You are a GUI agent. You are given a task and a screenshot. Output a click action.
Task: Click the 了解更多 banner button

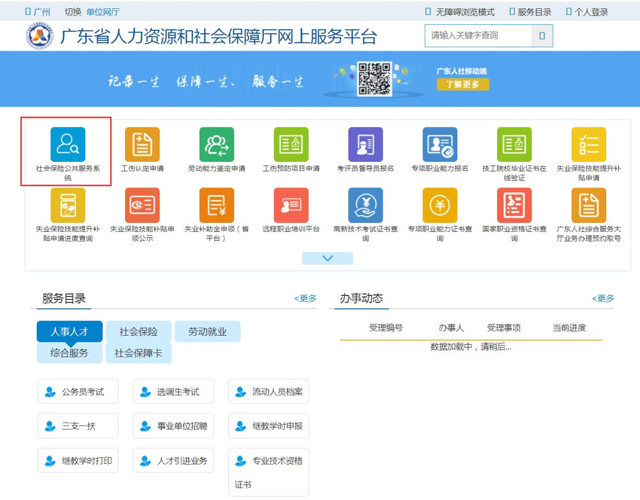click(x=462, y=85)
